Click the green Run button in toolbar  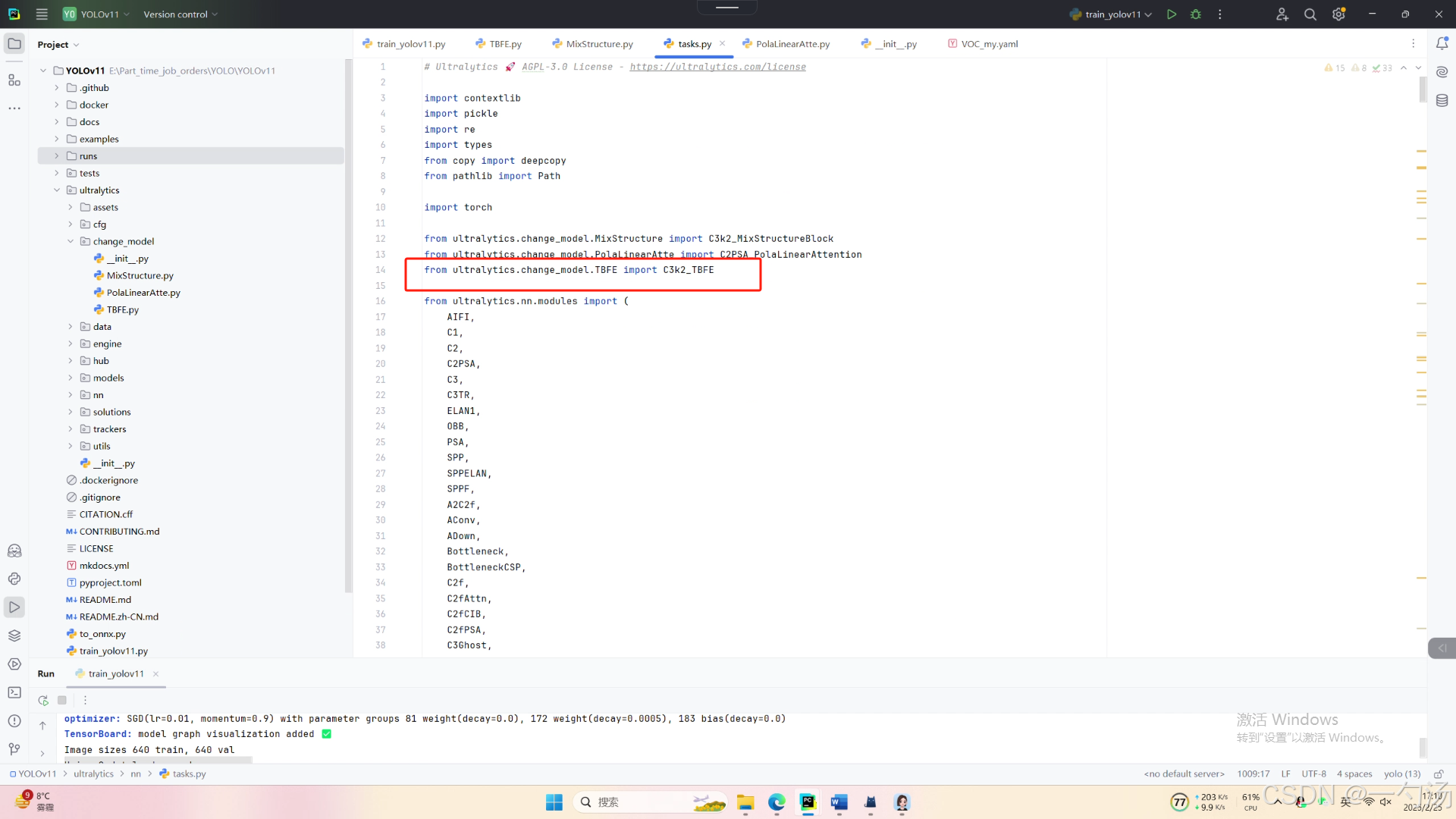[1172, 14]
